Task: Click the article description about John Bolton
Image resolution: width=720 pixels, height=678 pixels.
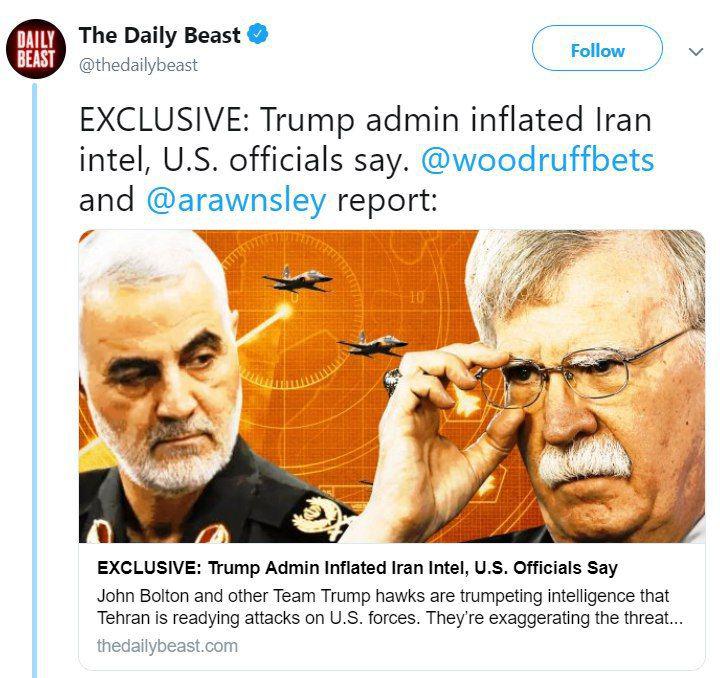Action: click(x=390, y=607)
